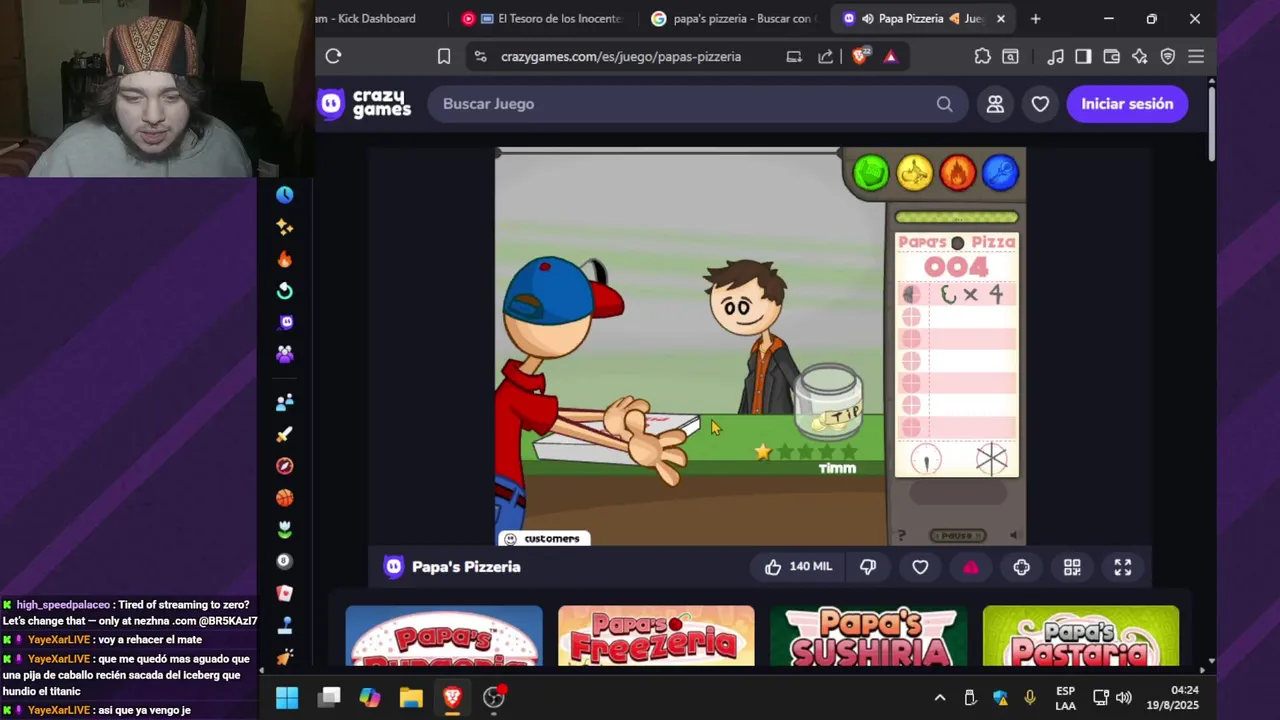
Task: Open the Basketball sidebar icon
Action: pyautogui.click(x=285, y=497)
